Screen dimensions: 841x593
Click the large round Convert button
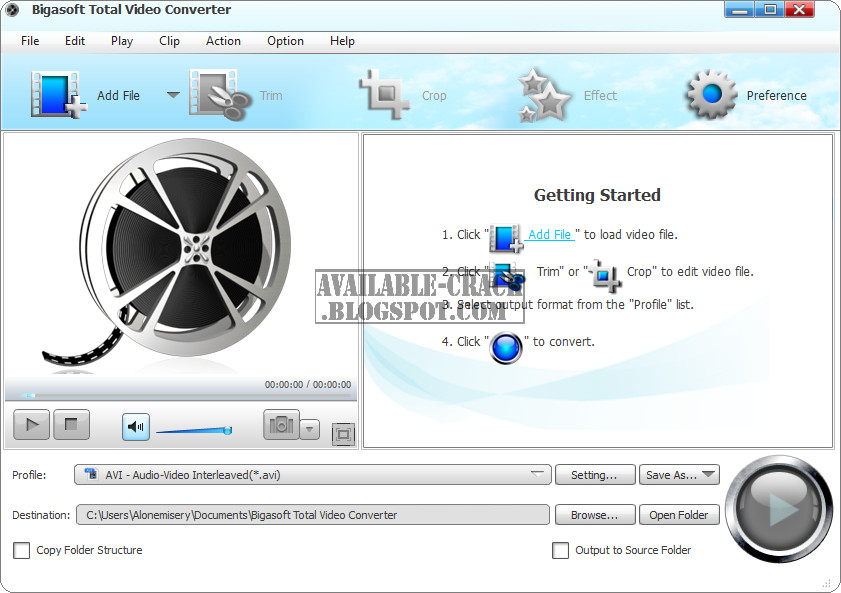pos(779,509)
